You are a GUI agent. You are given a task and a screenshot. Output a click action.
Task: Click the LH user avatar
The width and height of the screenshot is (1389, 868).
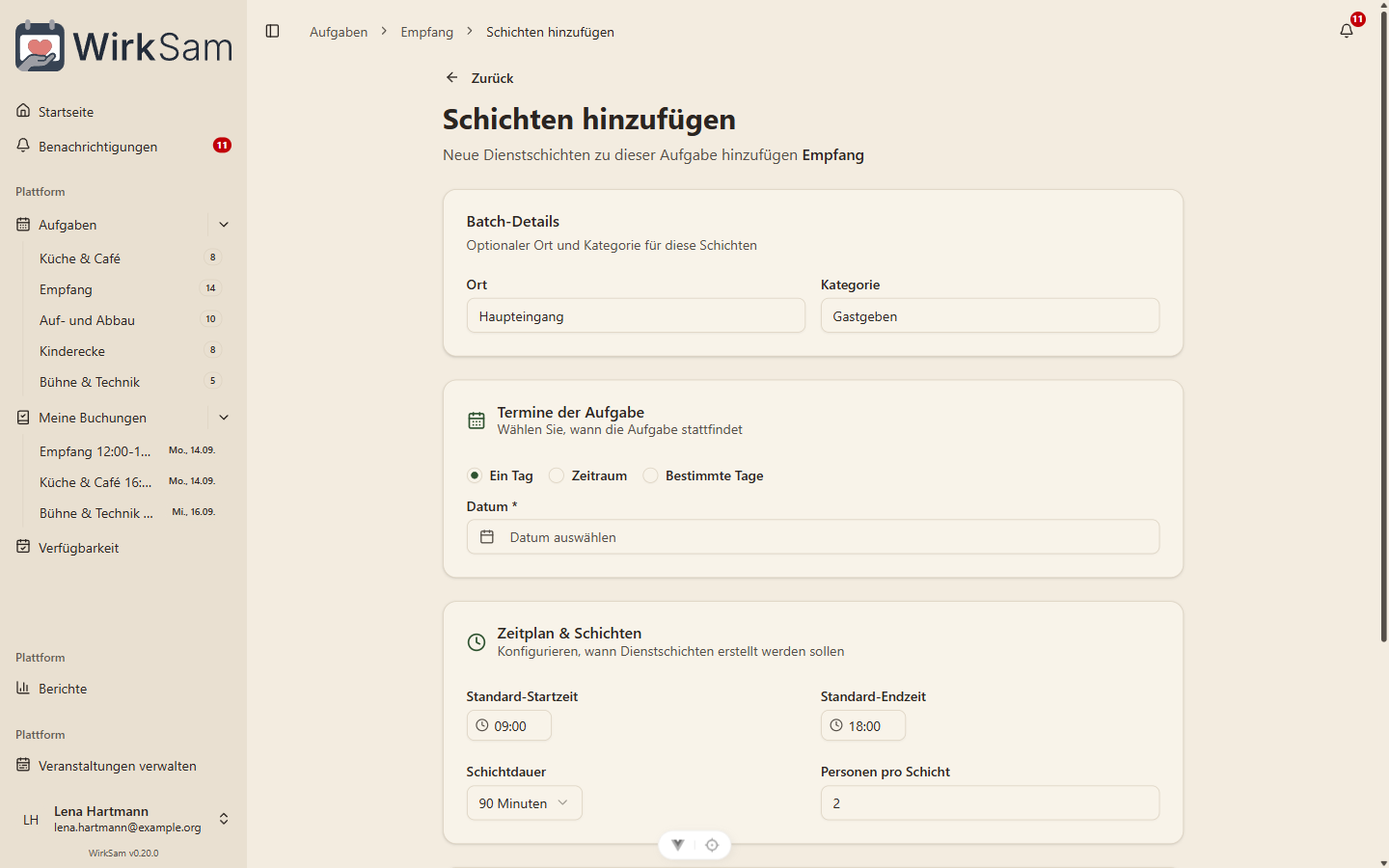[x=31, y=820]
